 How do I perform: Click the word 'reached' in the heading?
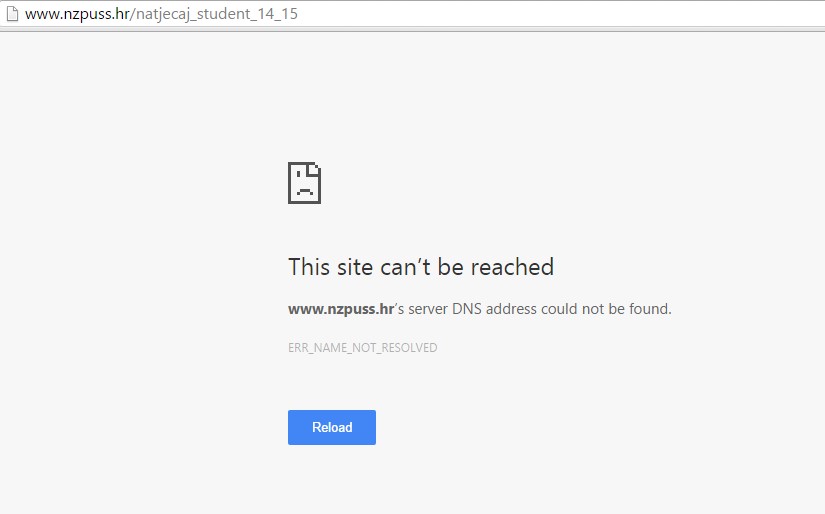pyautogui.click(x=512, y=267)
